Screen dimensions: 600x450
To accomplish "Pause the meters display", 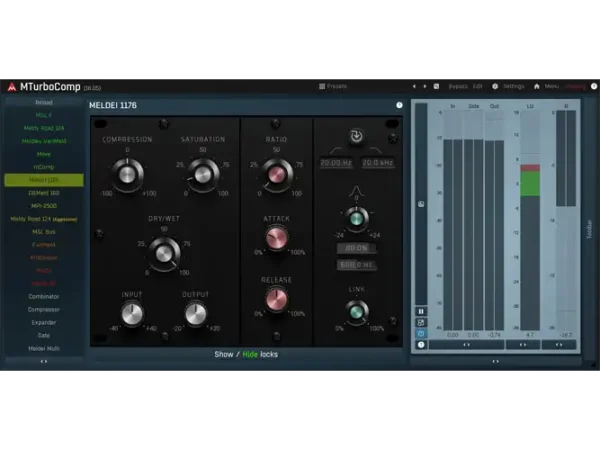I will [x=421, y=311].
